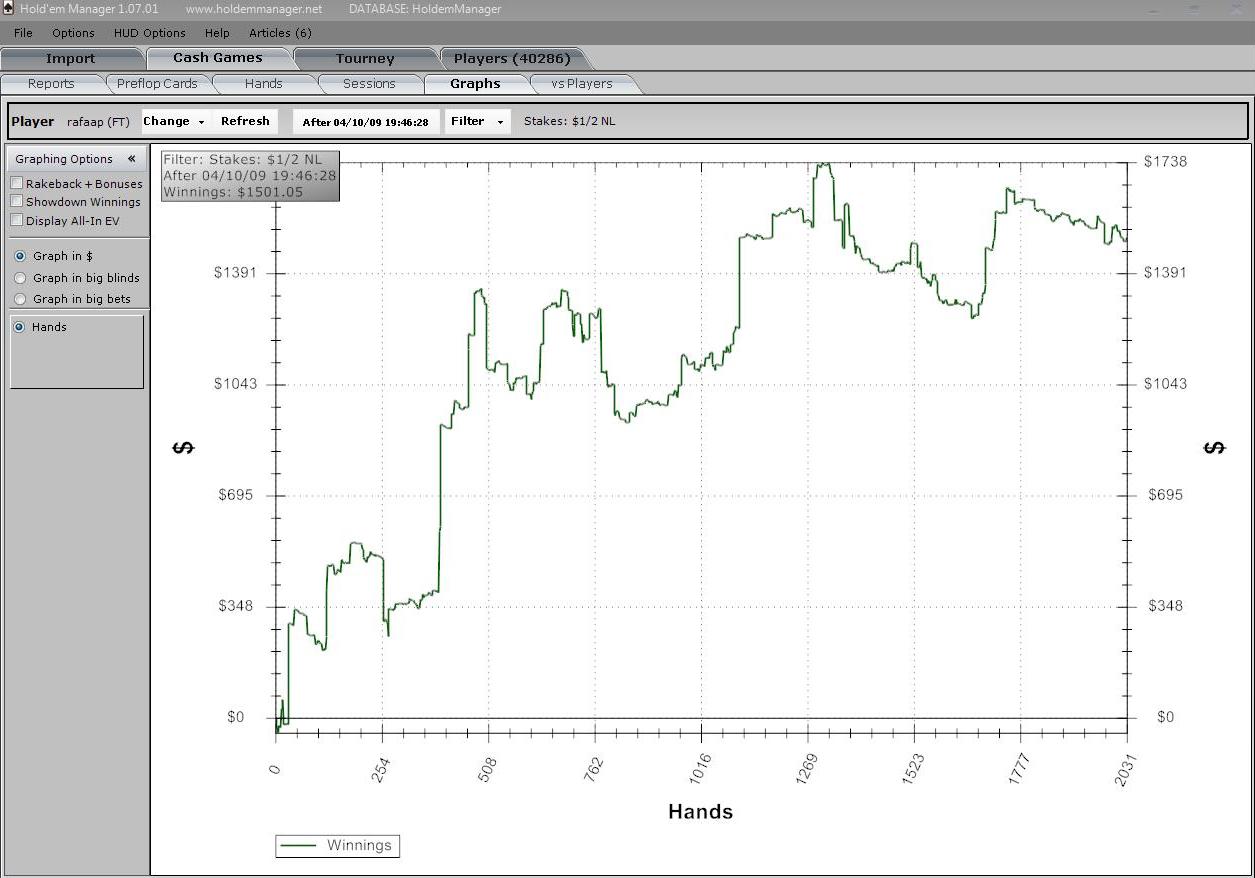Image resolution: width=1255 pixels, height=878 pixels.
Task: Select the Hands radio button
Action: coord(19,327)
